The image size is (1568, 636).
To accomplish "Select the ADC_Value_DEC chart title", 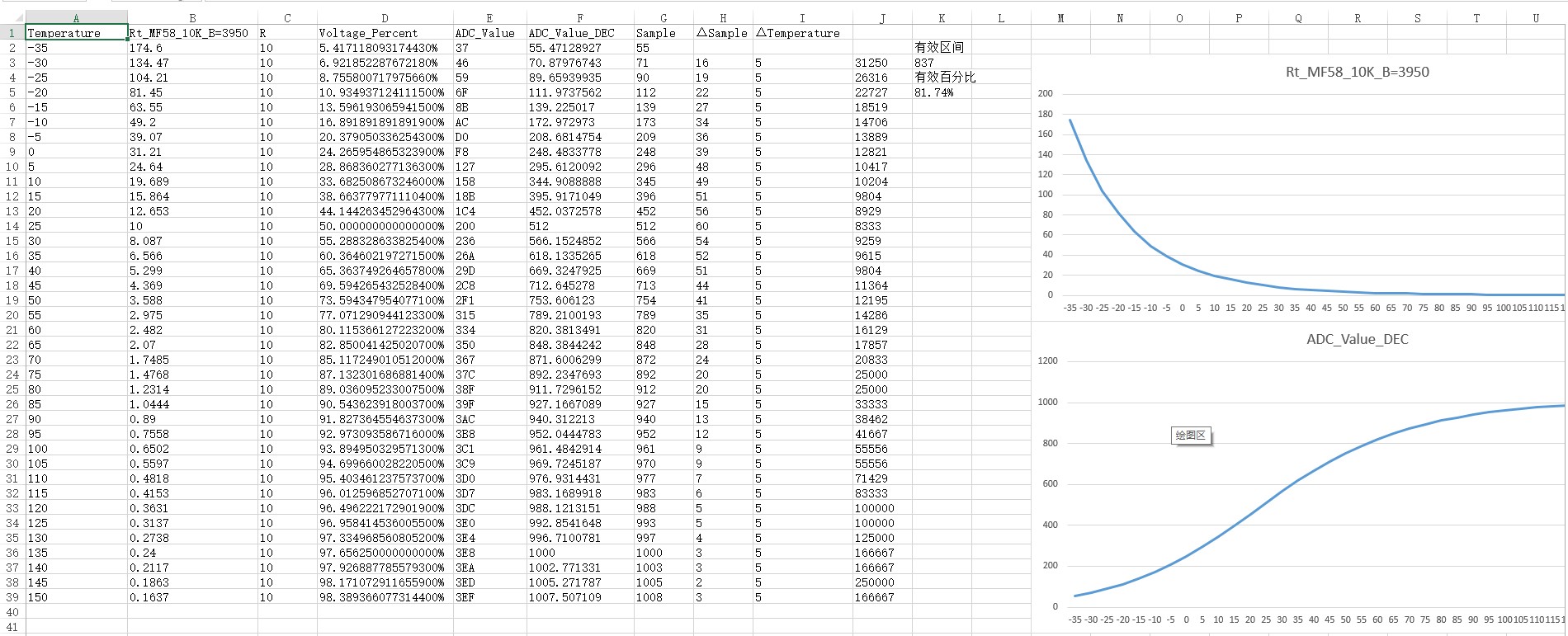I will pos(1358,339).
